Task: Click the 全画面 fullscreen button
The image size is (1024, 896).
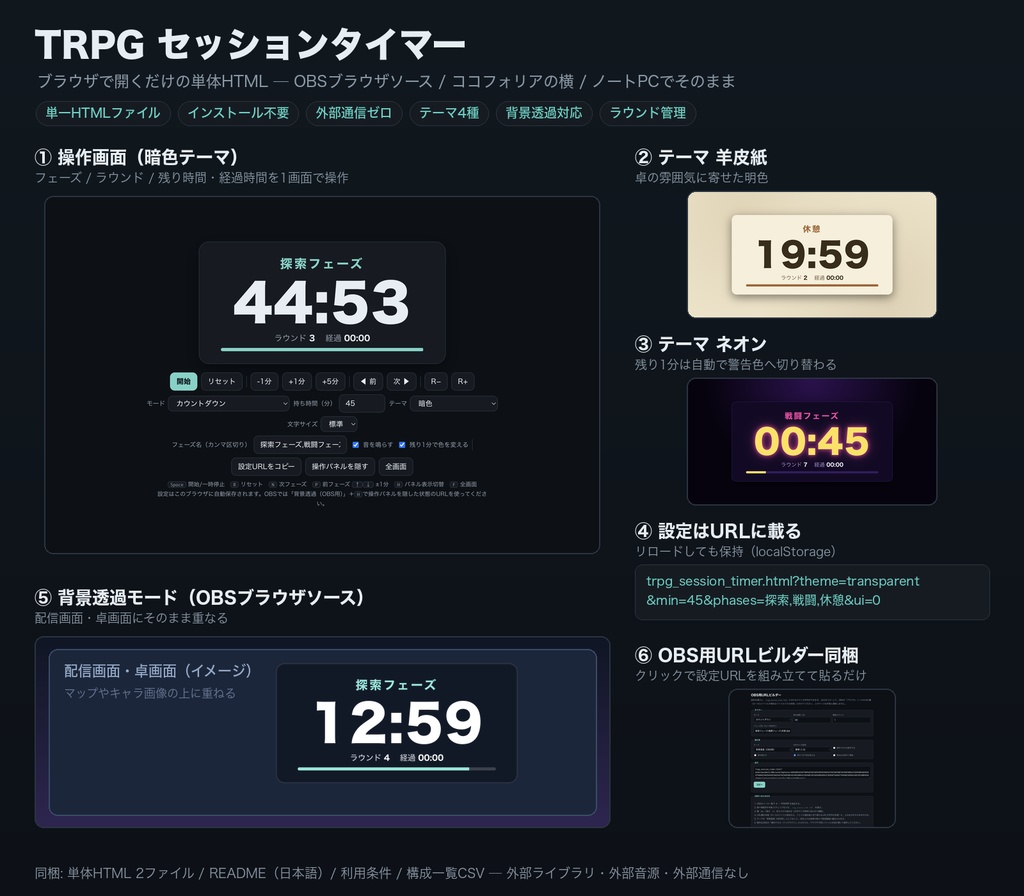Action: pyautogui.click(x=396, y=466)
